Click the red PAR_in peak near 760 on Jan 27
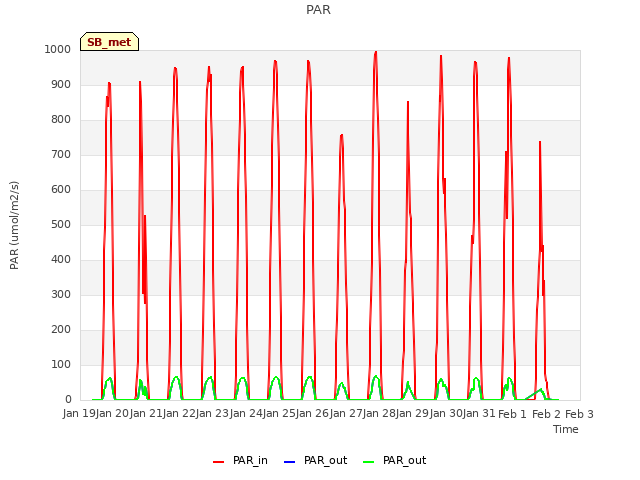This screenshot has height=480, width=640. point(342,136)
